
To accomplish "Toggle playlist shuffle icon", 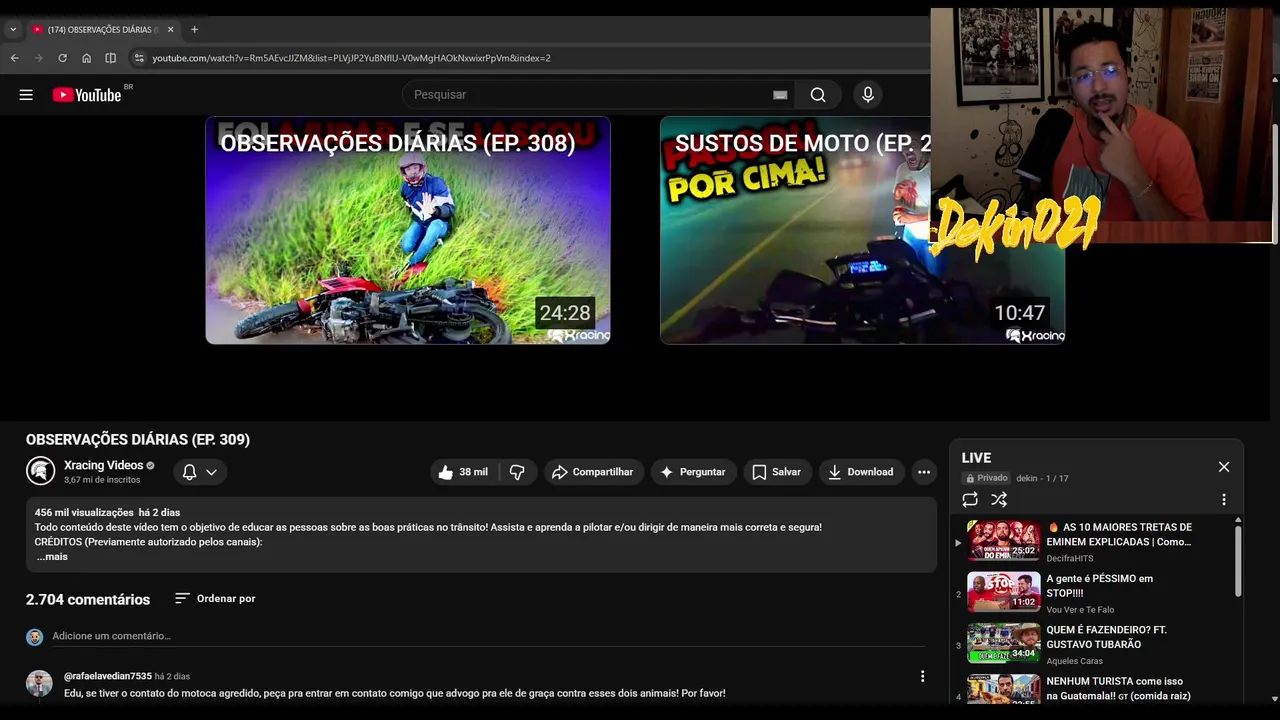I will [x=999, y=500].
